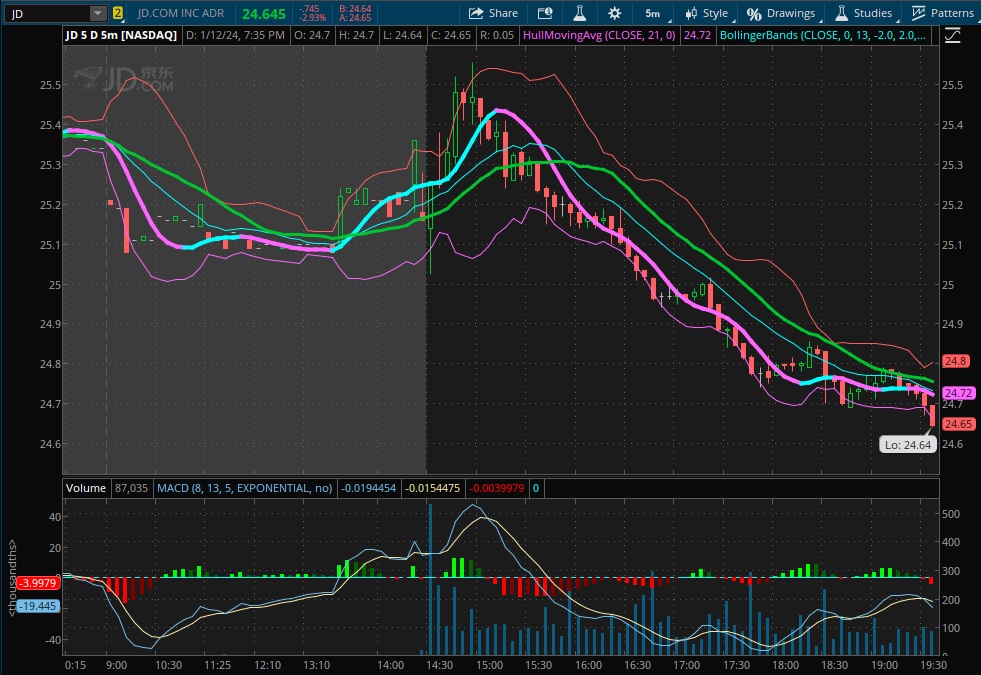Click the 19:30 time axis label
Screen dimensions: 981x675
click(933, 665)
